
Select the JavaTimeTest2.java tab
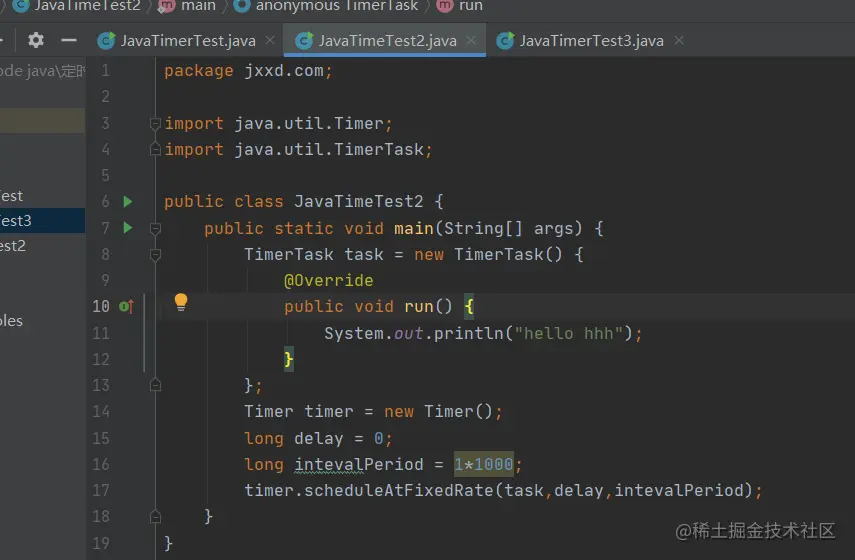click(x=385, y=40)
